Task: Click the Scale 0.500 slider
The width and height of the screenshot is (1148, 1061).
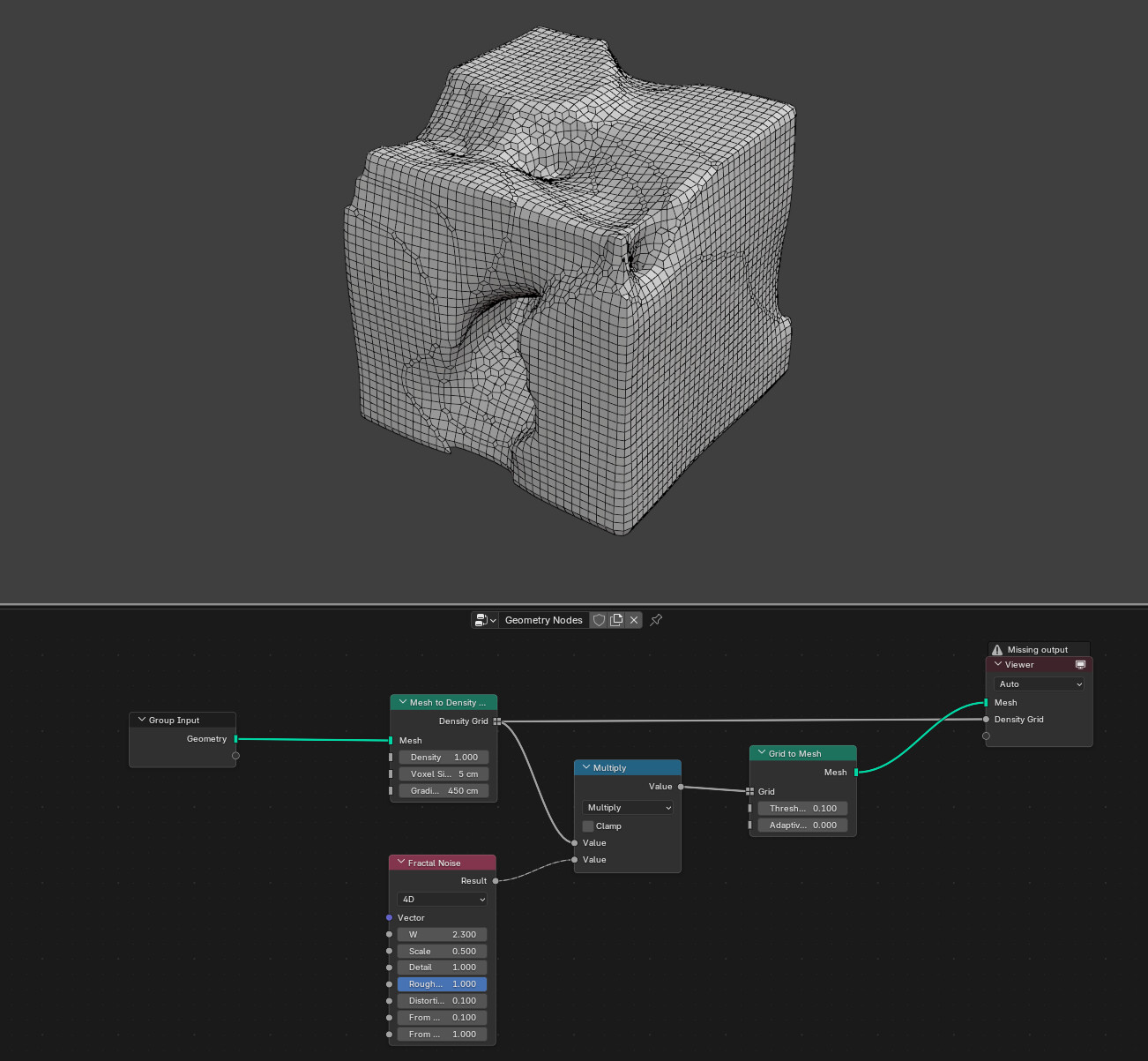Action: point(442,952)
